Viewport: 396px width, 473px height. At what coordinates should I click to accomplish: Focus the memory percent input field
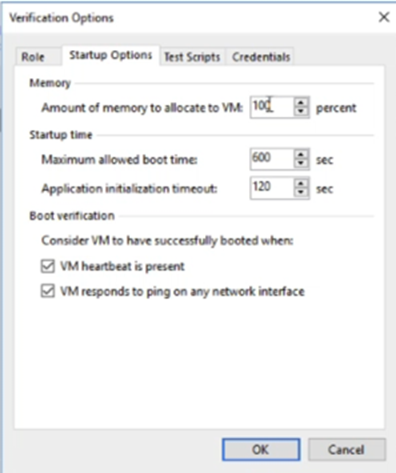272,107
